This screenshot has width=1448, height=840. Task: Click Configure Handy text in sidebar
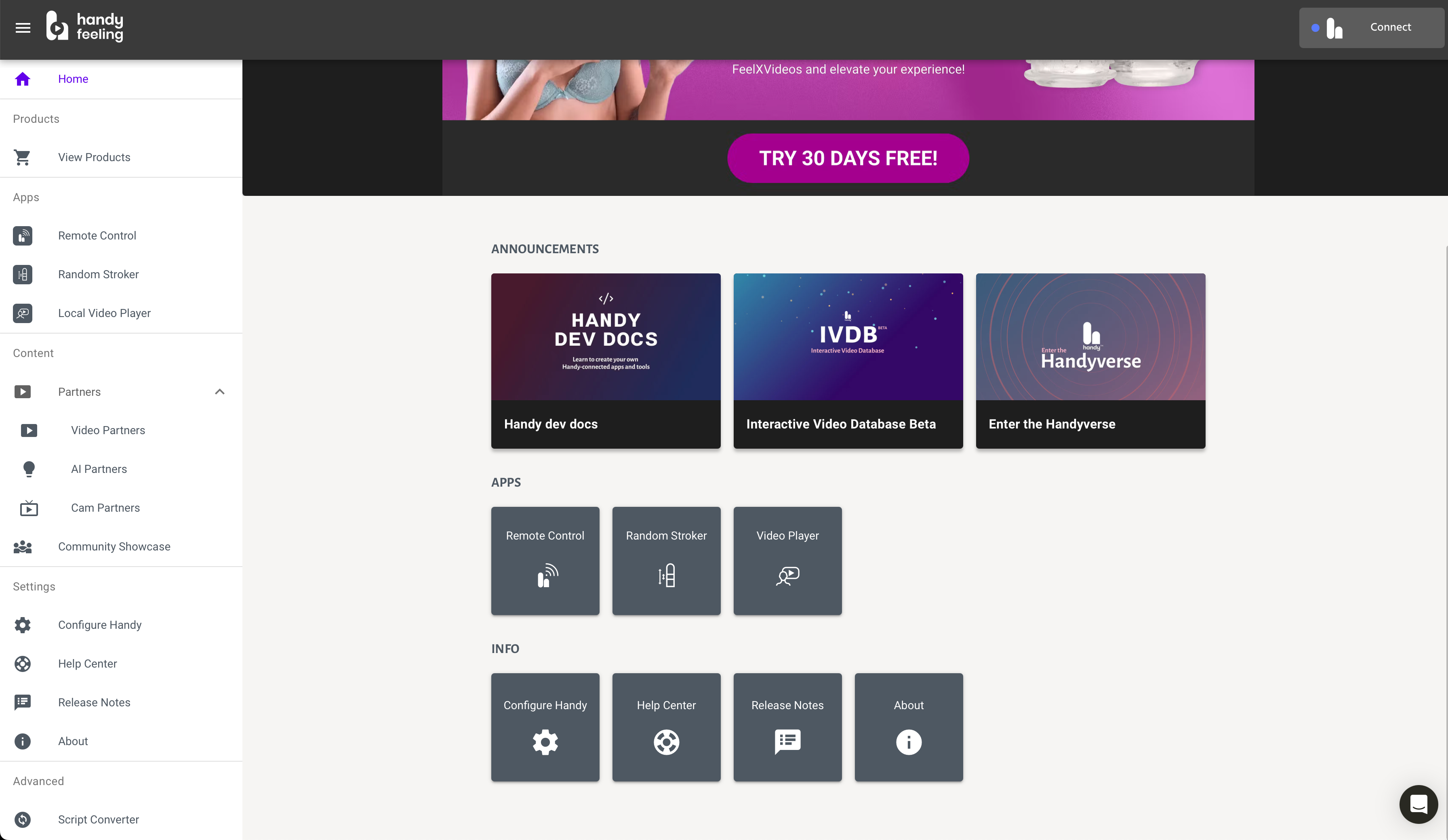coord(100,625)
